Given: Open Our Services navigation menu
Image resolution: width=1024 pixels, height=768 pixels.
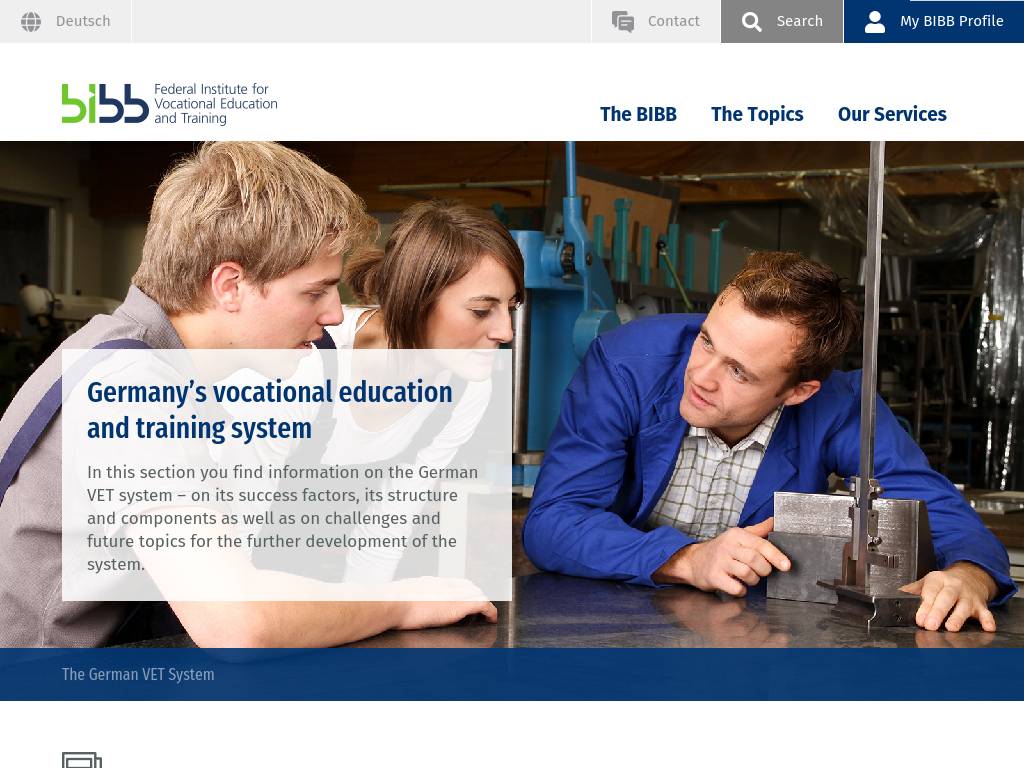Looking at the screenshot, I should pyautogui.click(x=892, y=114).
